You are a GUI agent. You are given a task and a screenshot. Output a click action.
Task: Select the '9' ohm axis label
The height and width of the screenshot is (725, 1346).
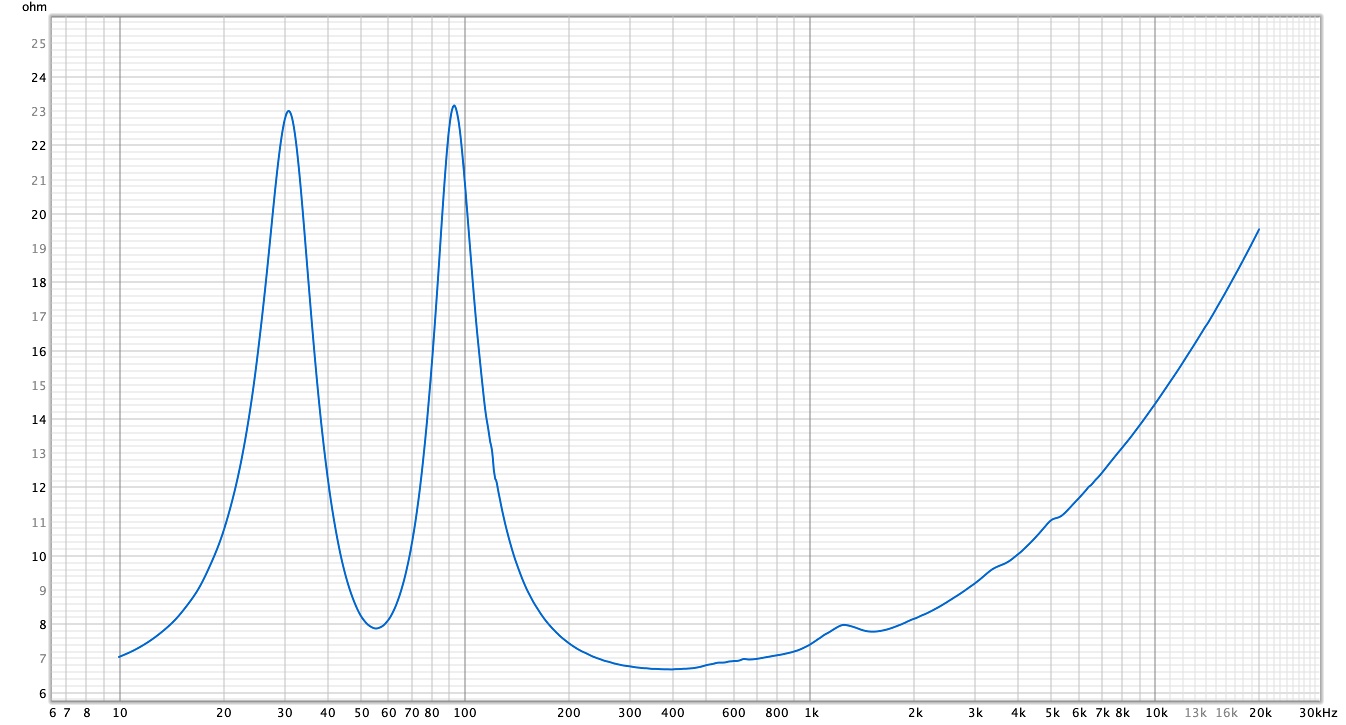click(42, 591)
